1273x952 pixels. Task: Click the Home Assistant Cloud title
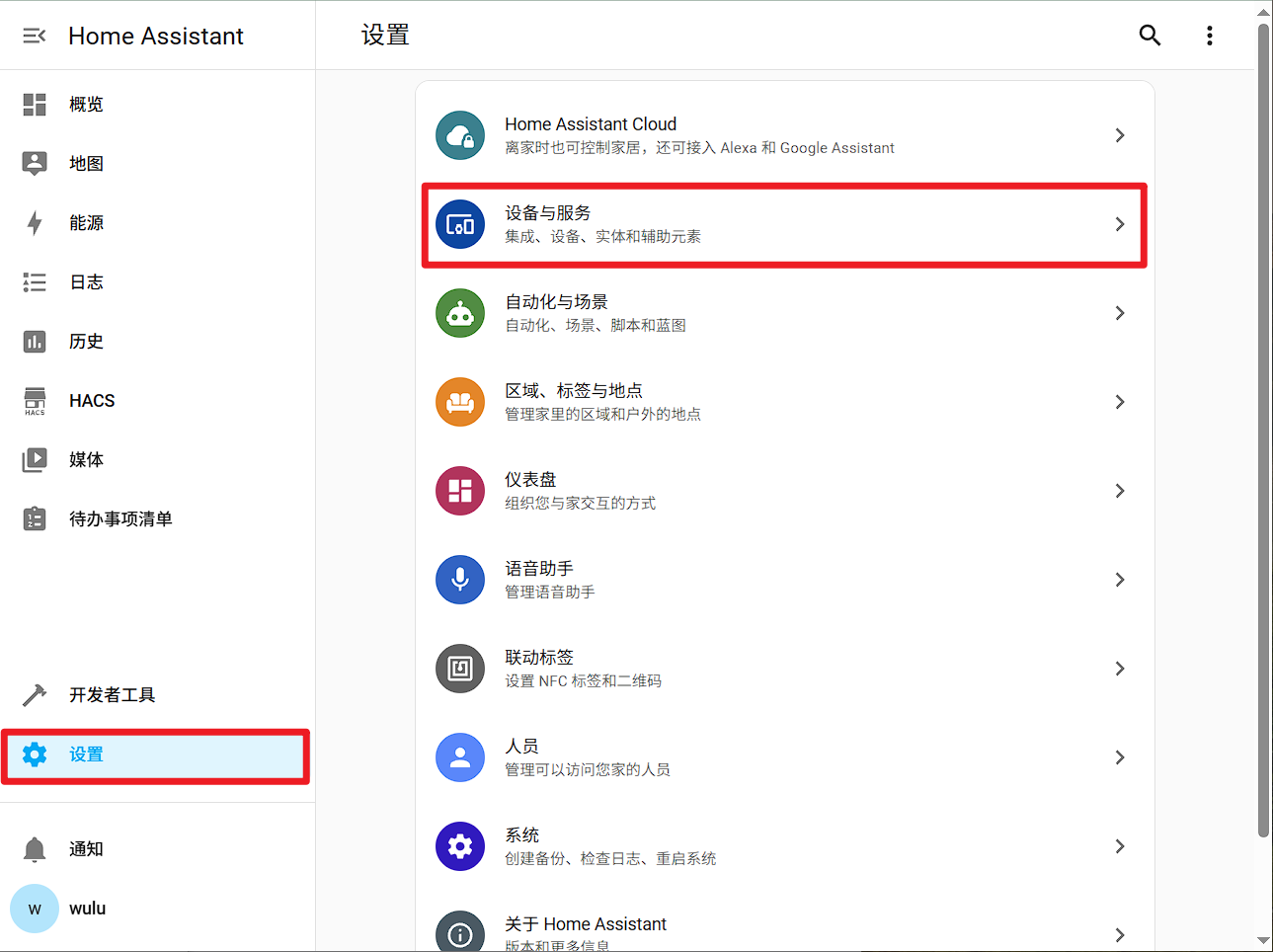pyautogui.click(x=591, y=124)
